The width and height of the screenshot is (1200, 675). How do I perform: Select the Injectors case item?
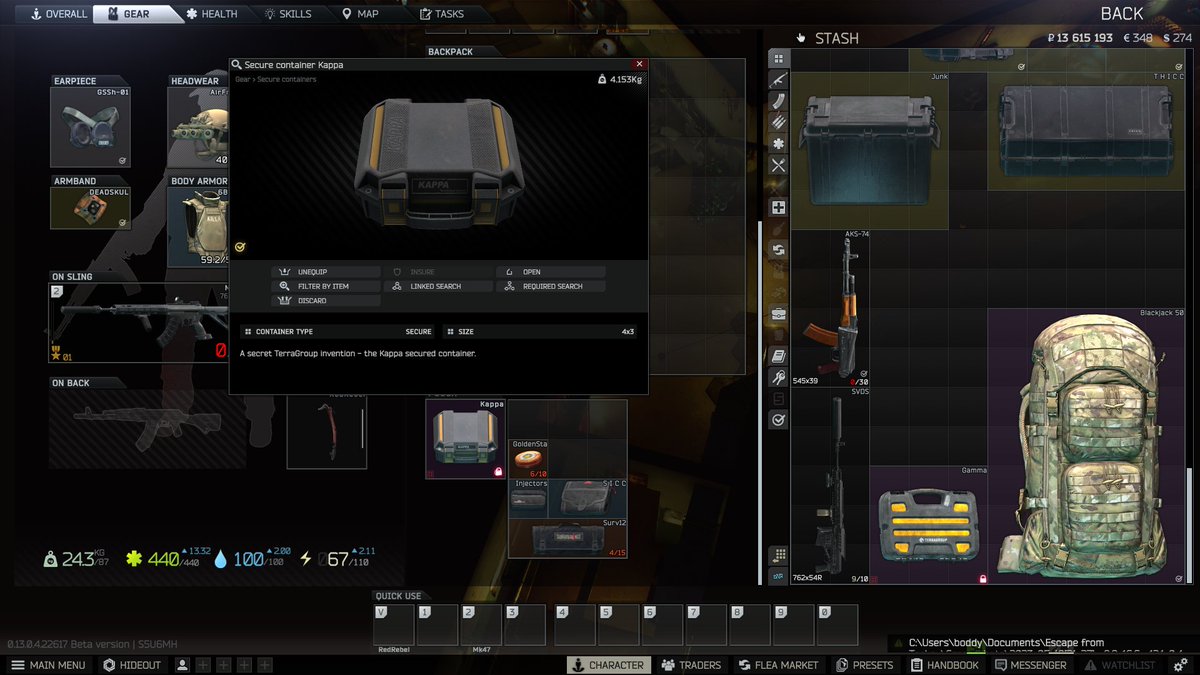point(530,498)
